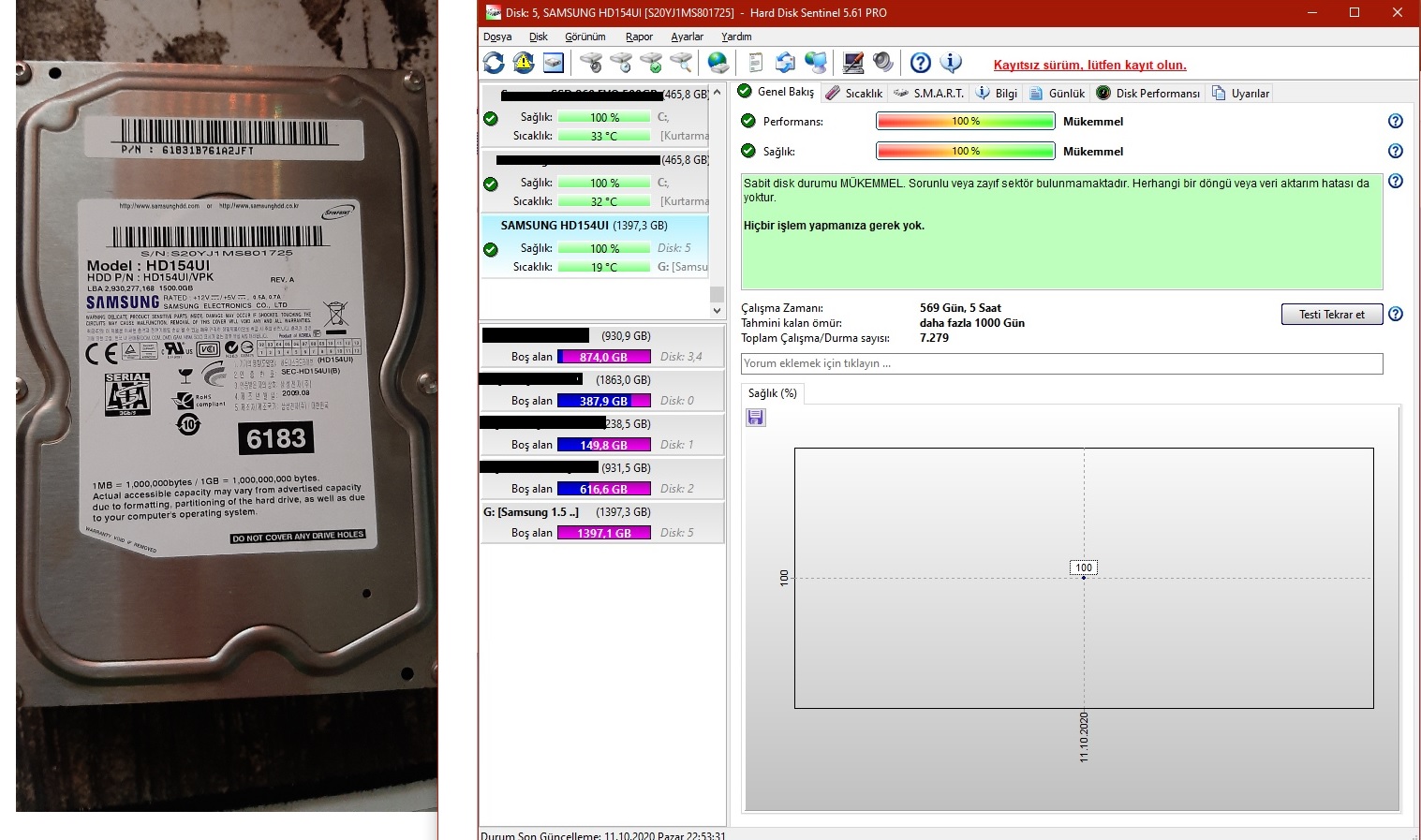This screenshot has width=1421, height=840.
Task: Click the disk with magnifier surface test icon
Action: click(681, 63)
